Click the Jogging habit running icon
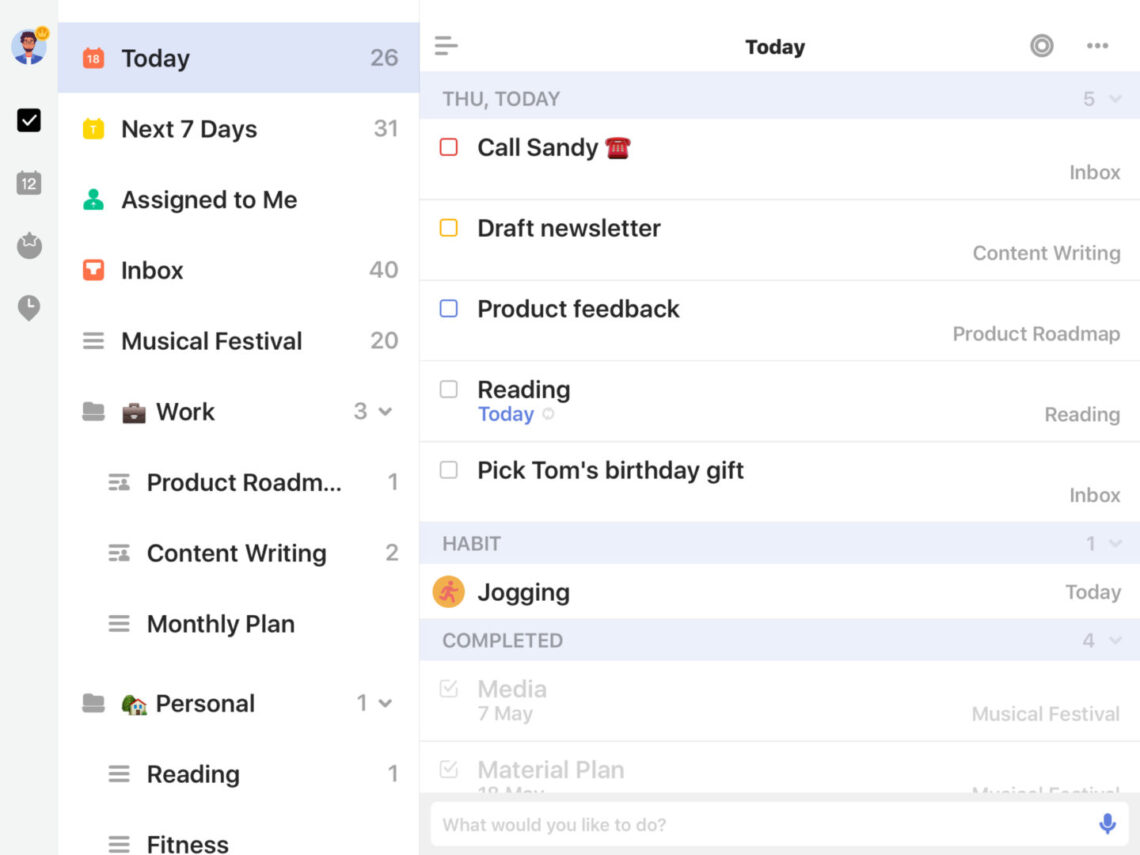Viewport: 1140px width, 855px height. click(448, 591)
